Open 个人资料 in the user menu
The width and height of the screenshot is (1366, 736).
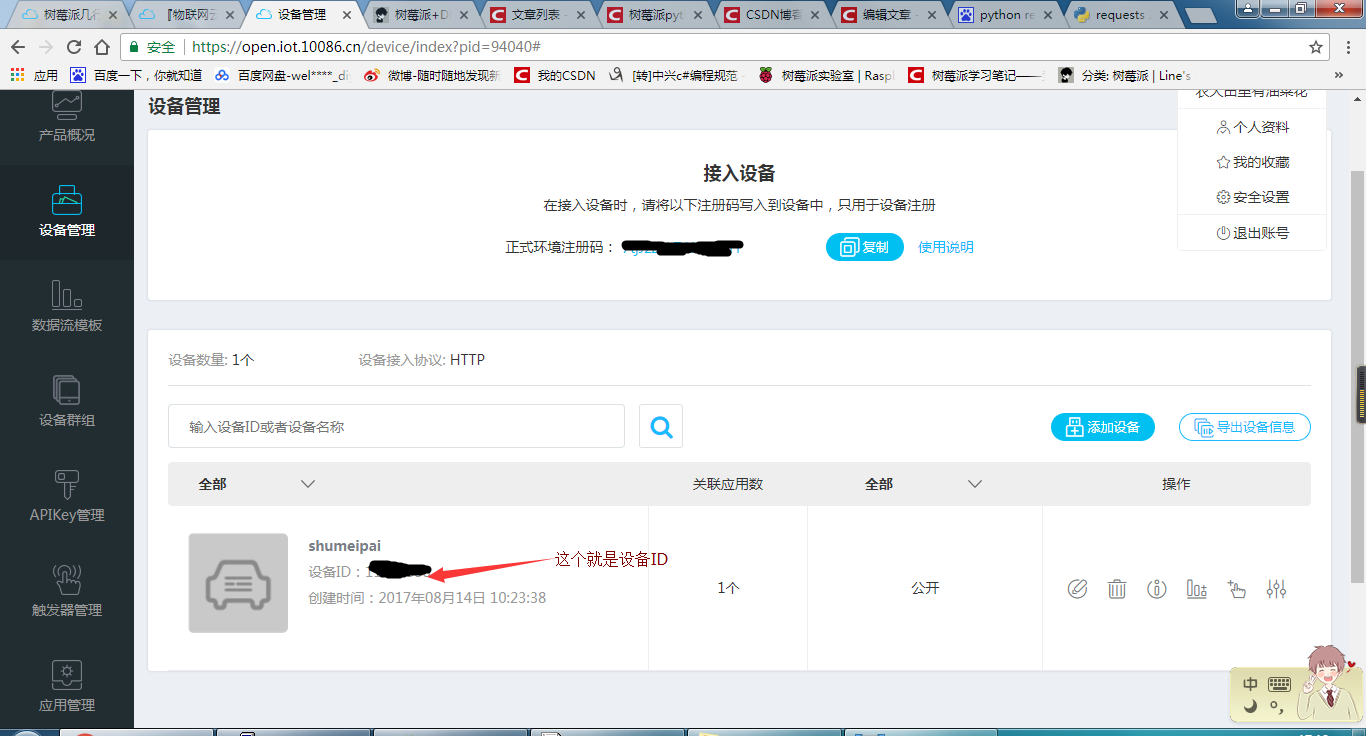pos(1252,127)
